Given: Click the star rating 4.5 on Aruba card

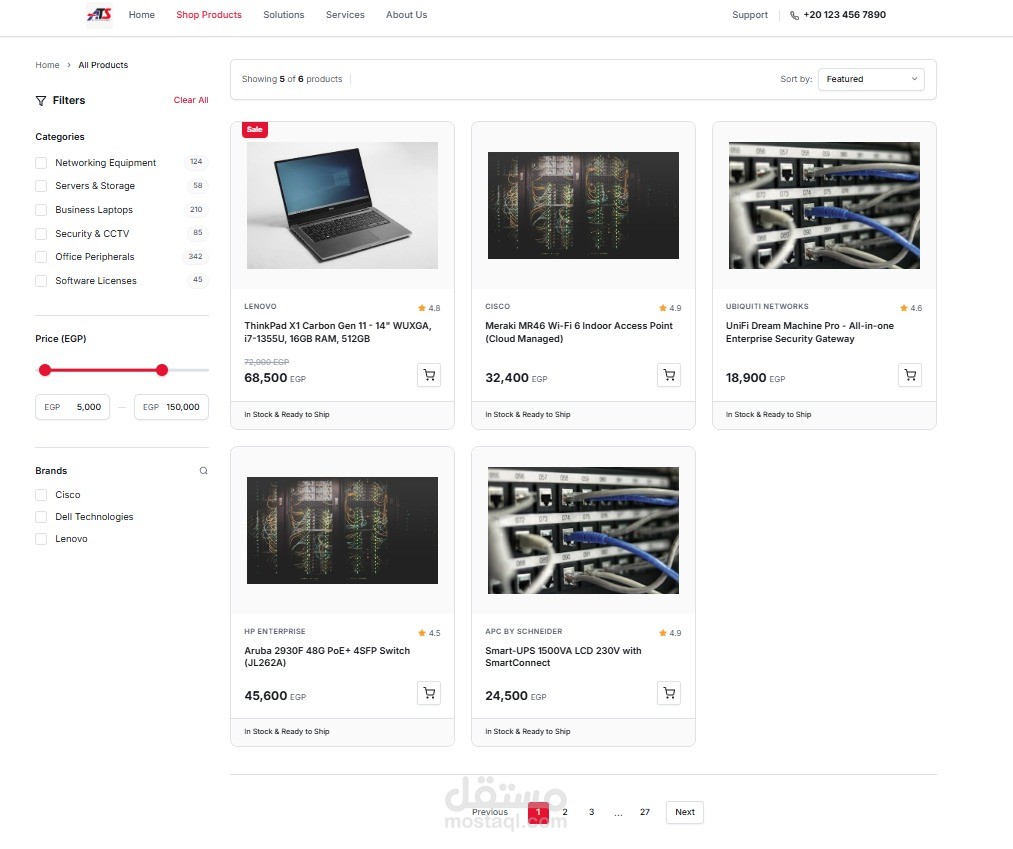Looking at the screenshot, I should (x=429, y=633).
